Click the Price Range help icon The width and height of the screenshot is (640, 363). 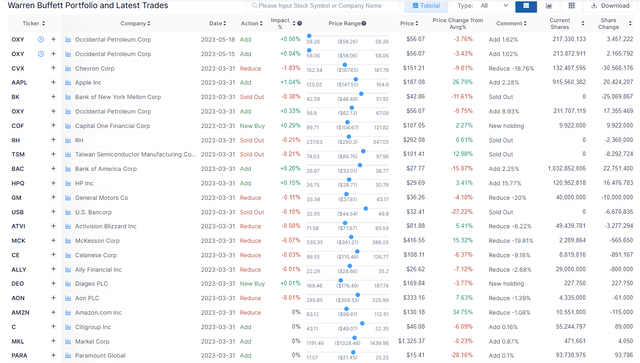coord(364,24)
